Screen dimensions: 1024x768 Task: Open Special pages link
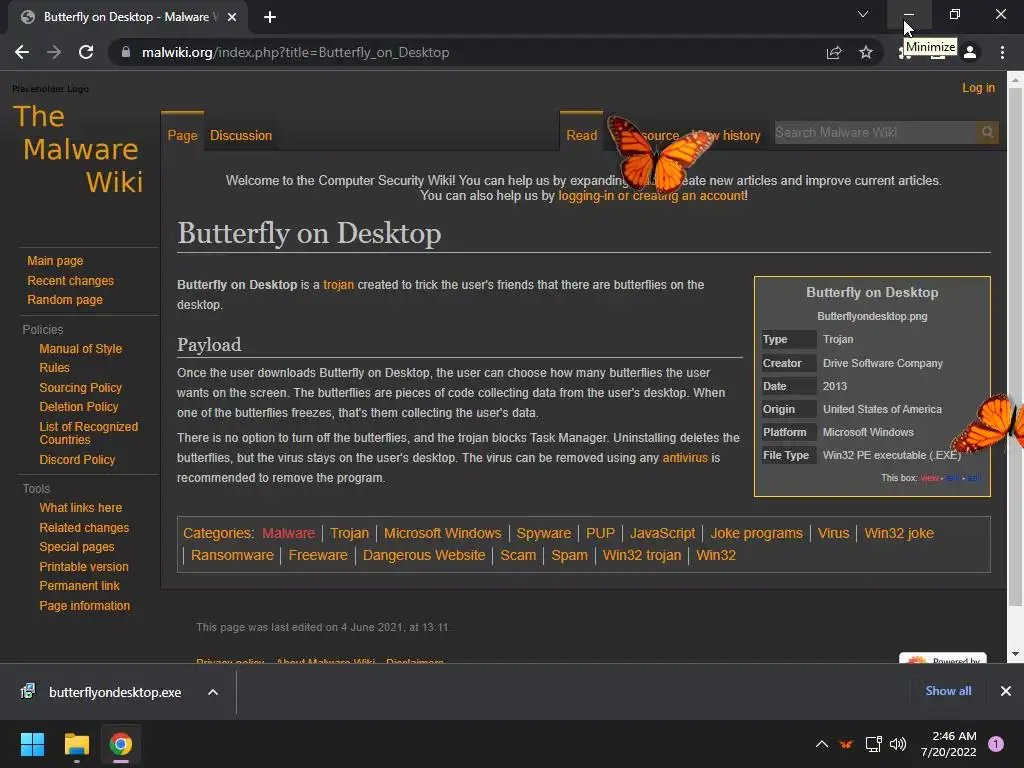(x=76, y=547)
